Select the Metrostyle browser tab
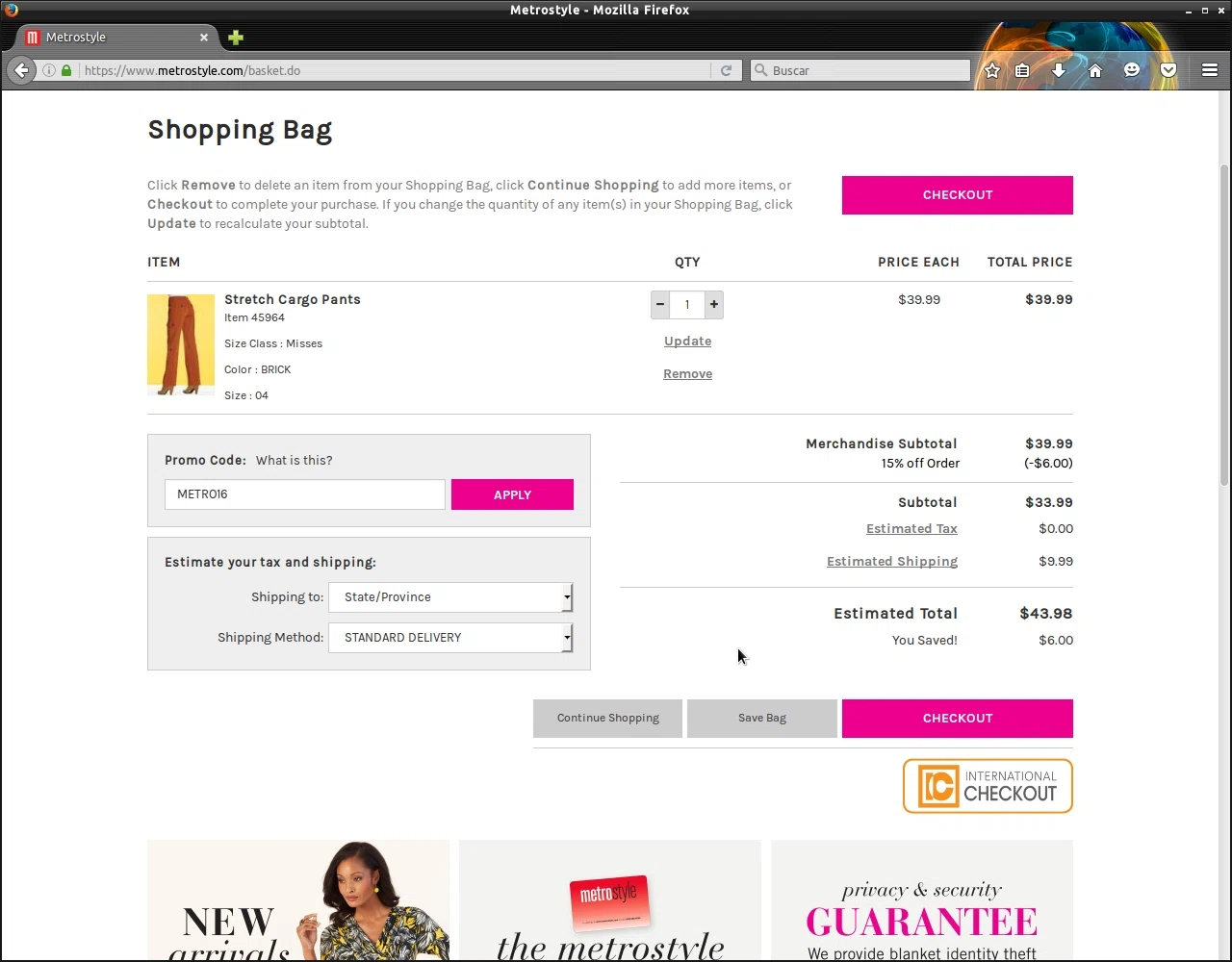 [117, 38]
